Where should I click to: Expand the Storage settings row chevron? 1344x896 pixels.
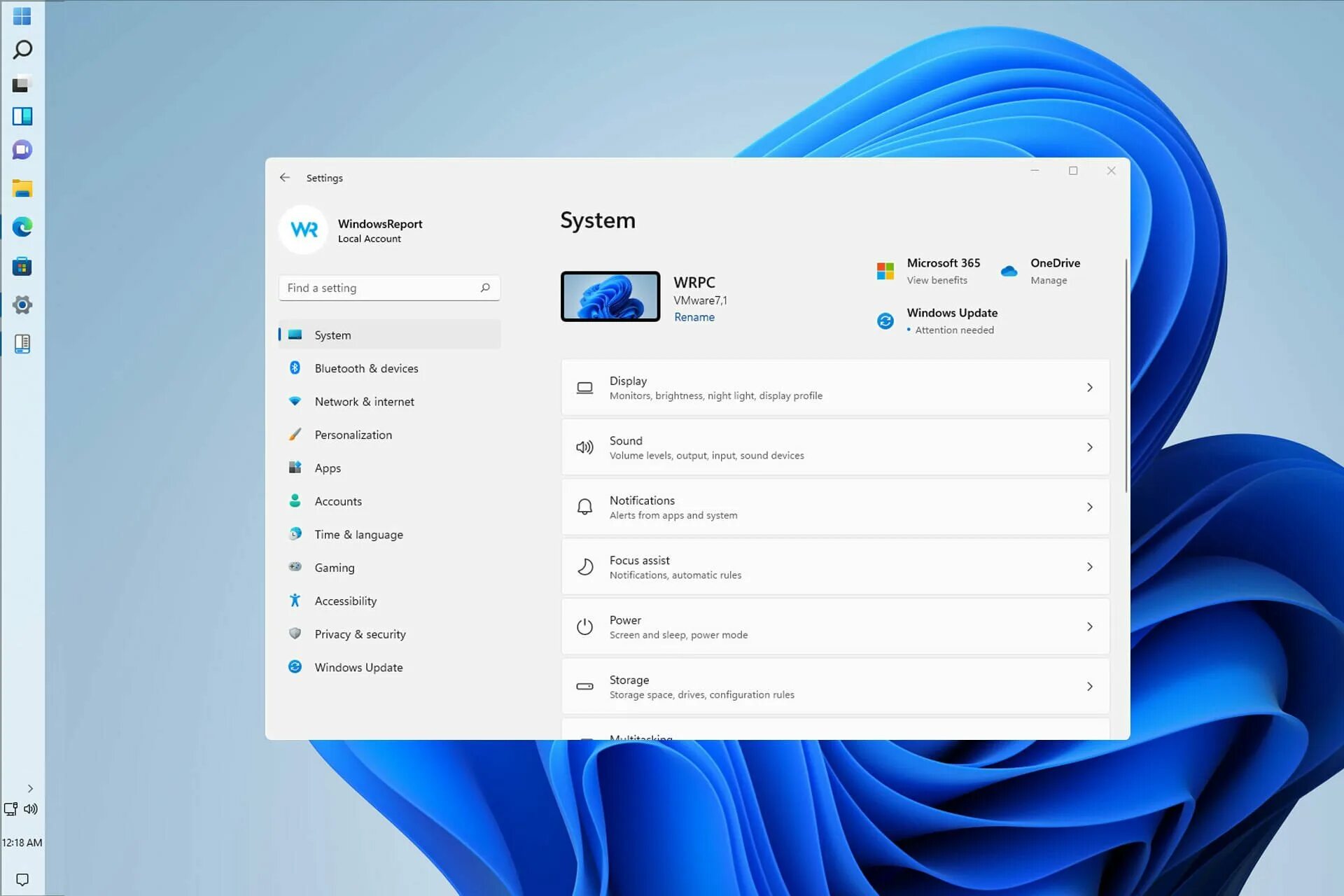coord(1089,687)
